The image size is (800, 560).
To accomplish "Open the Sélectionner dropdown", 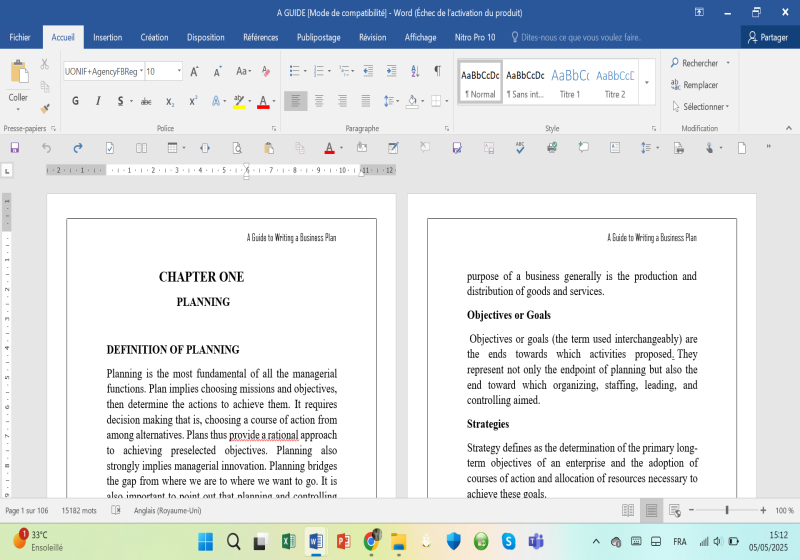I will tap(700, 107).
